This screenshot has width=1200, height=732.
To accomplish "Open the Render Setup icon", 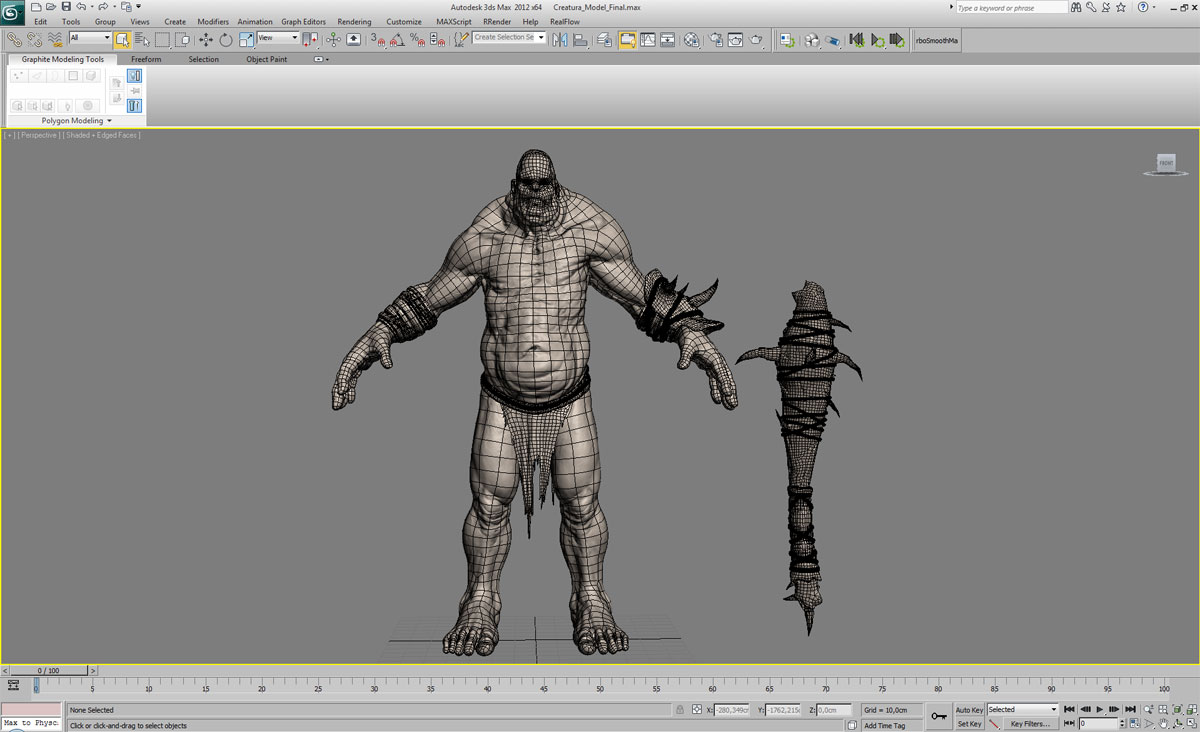I will (716, 40).
